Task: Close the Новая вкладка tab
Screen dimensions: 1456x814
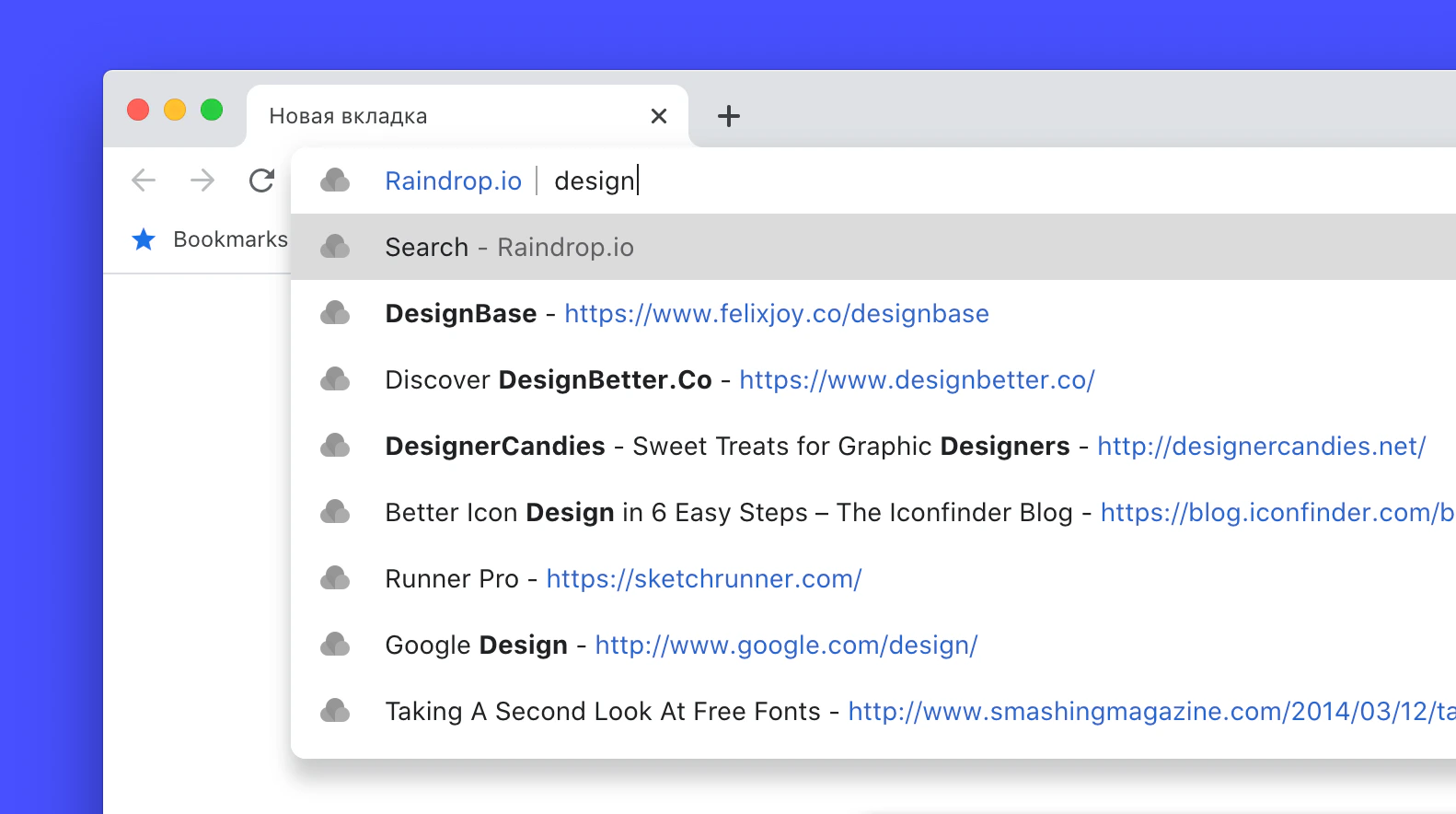Action: pyautogui.click(x=659, y=116)
